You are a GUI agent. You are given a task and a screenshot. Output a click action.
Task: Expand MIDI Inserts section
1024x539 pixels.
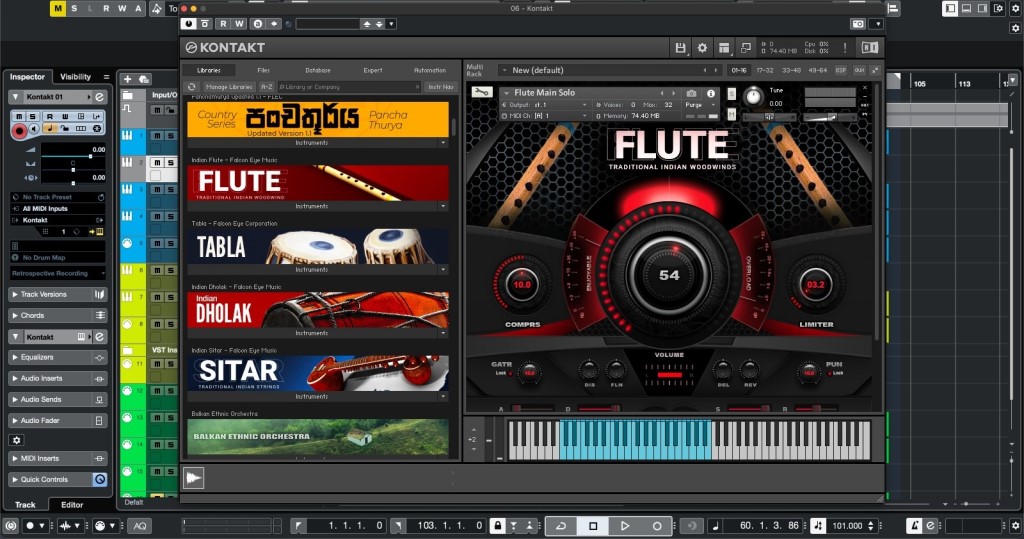pyautogui.click(x=57, y=459)
